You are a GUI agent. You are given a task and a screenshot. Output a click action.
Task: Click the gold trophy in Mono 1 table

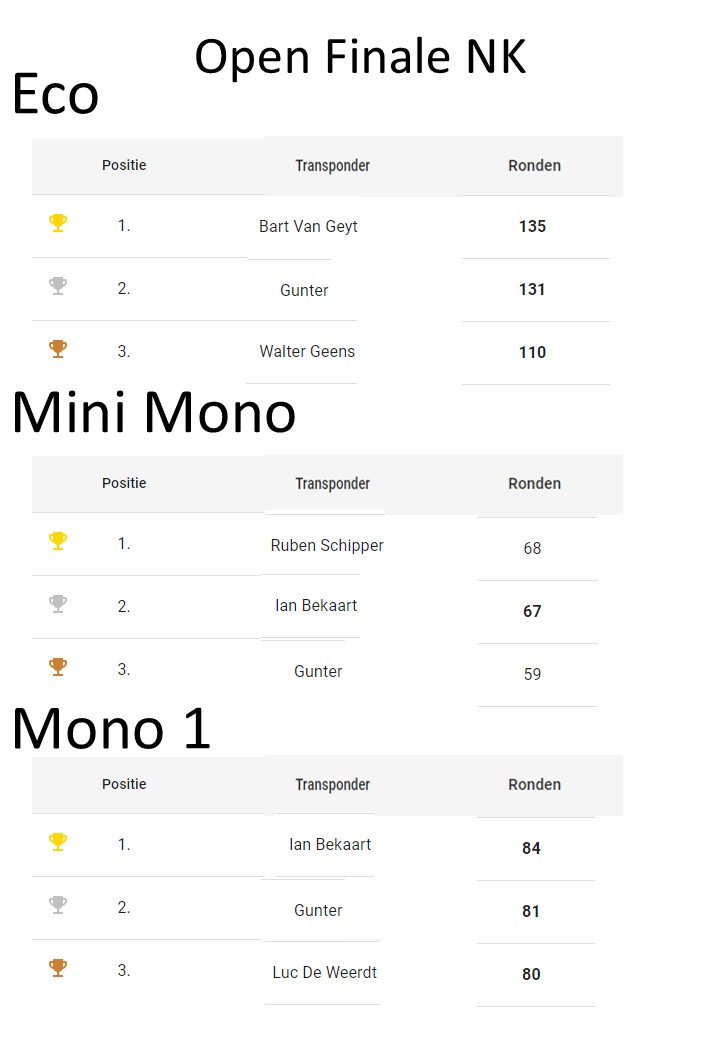tap(58, 842)
